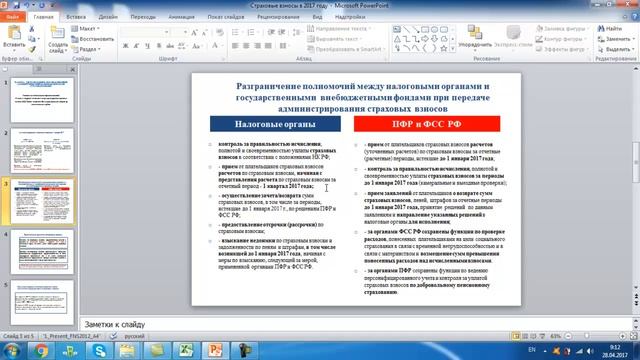Switch to the Вставка ribbon tab

click(76, 17)
